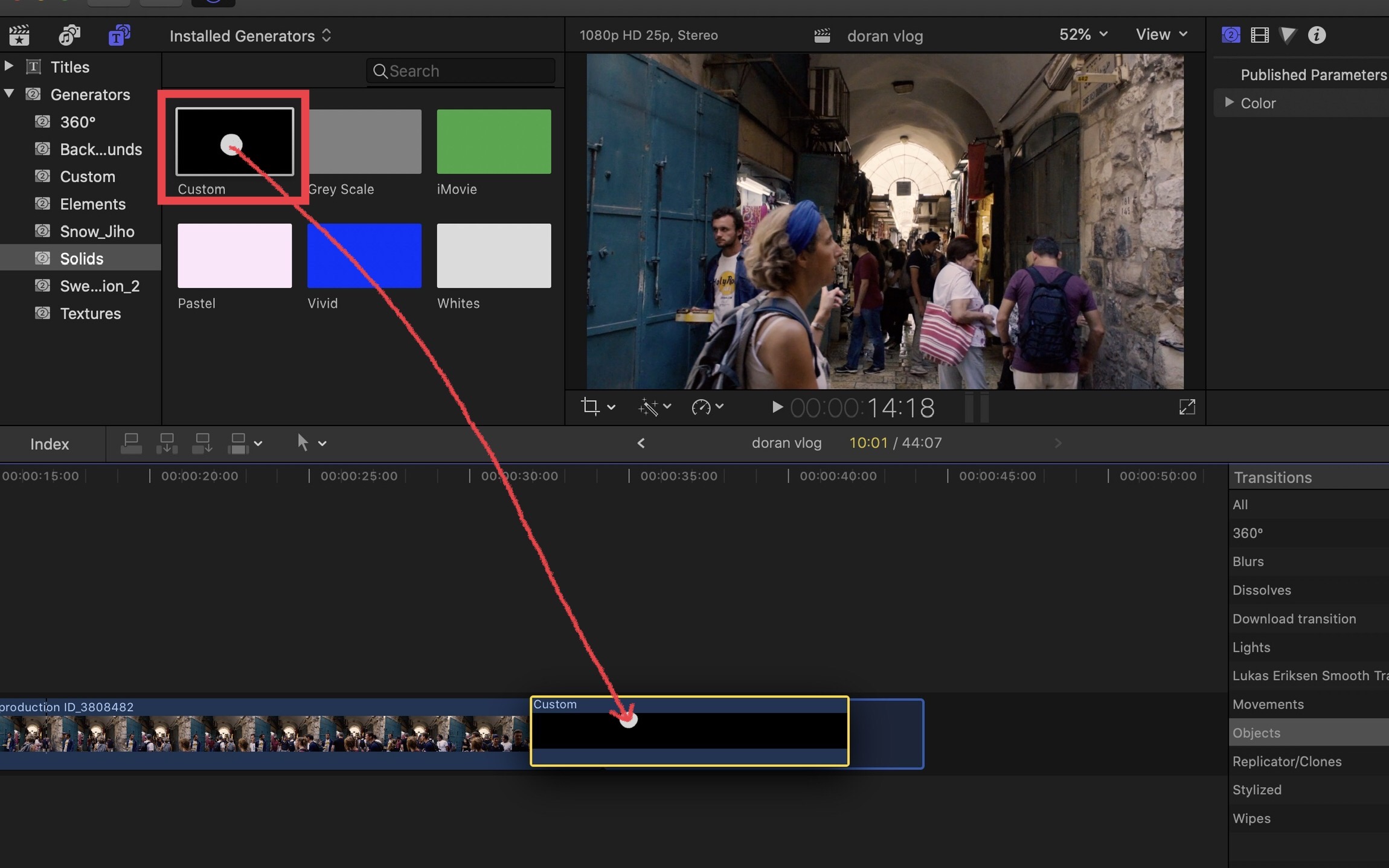Play the video in the viewer
This screenshot has height=868, width=1389.
click(777, 407)
